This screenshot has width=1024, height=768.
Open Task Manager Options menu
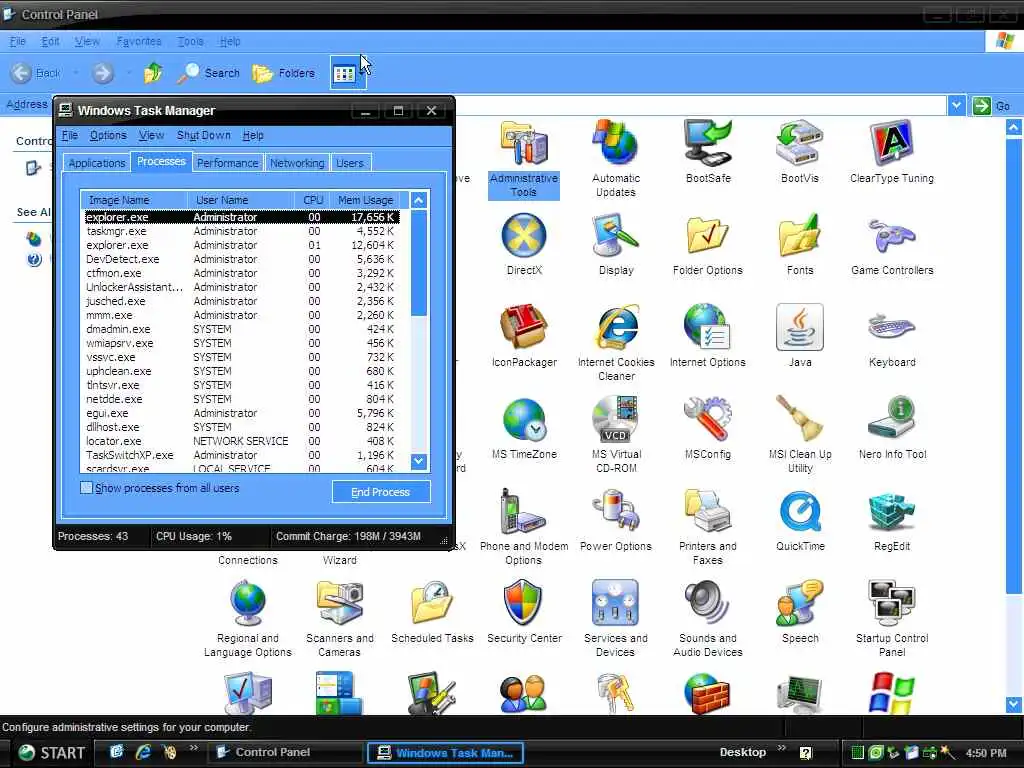[x=108, y=135]
